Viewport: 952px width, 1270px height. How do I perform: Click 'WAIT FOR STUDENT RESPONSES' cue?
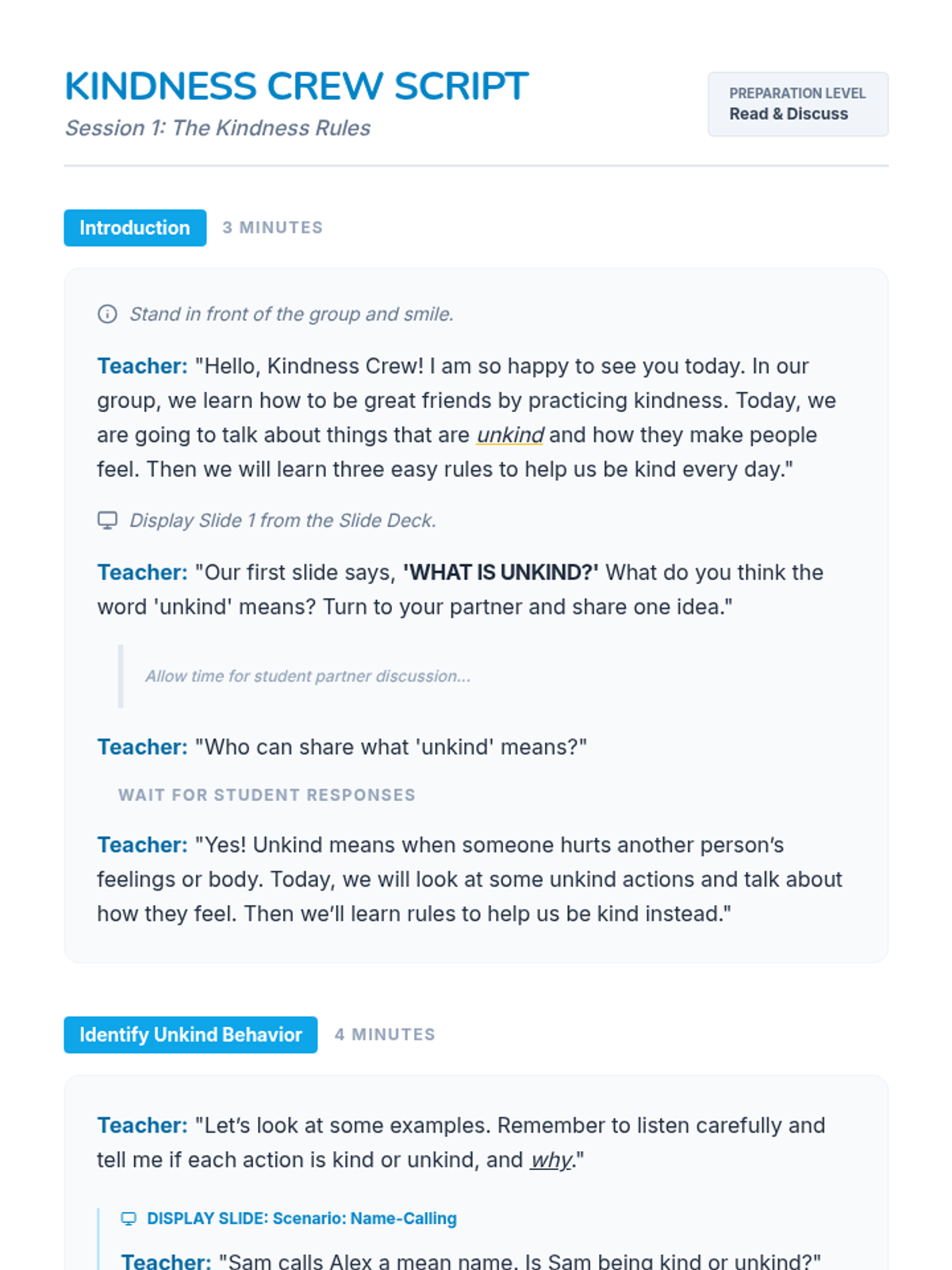(x=267, y=795)
